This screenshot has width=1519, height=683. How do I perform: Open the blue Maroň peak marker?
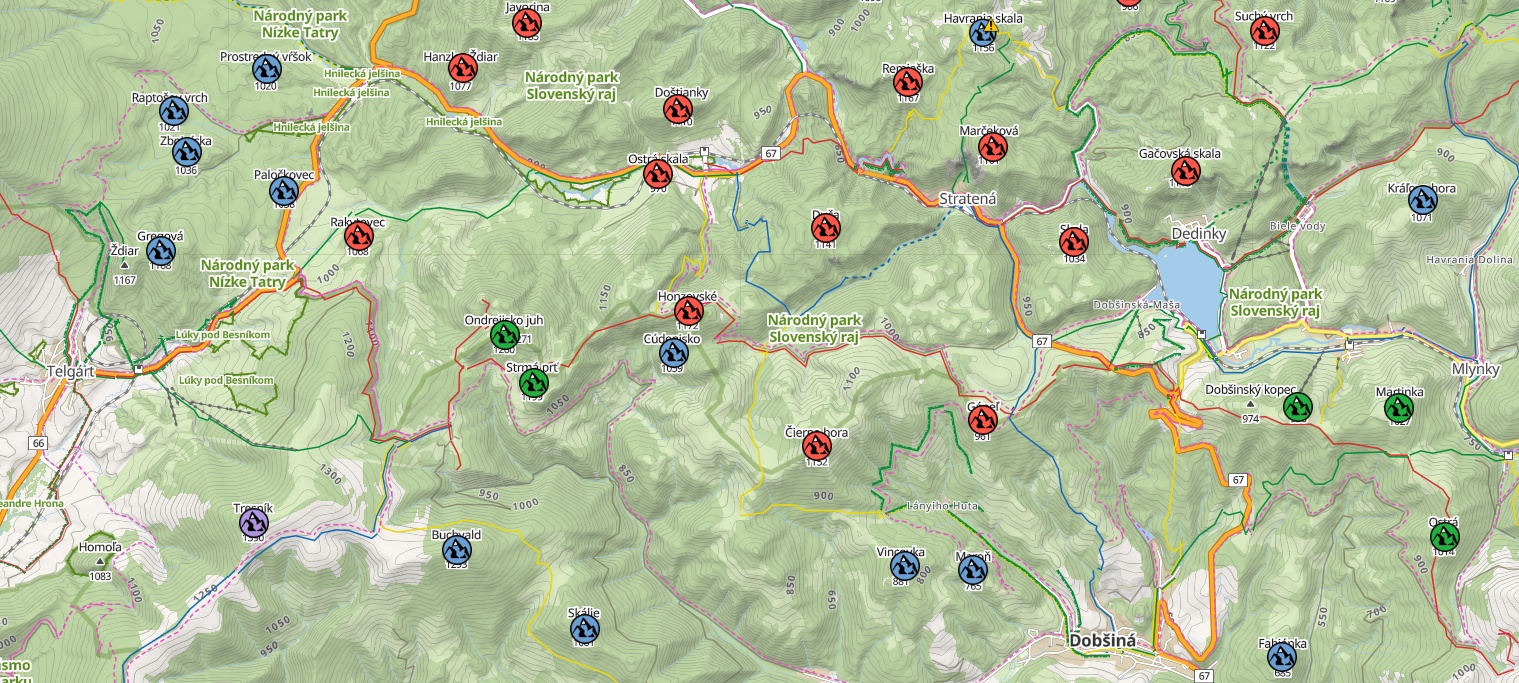(973, 570)
